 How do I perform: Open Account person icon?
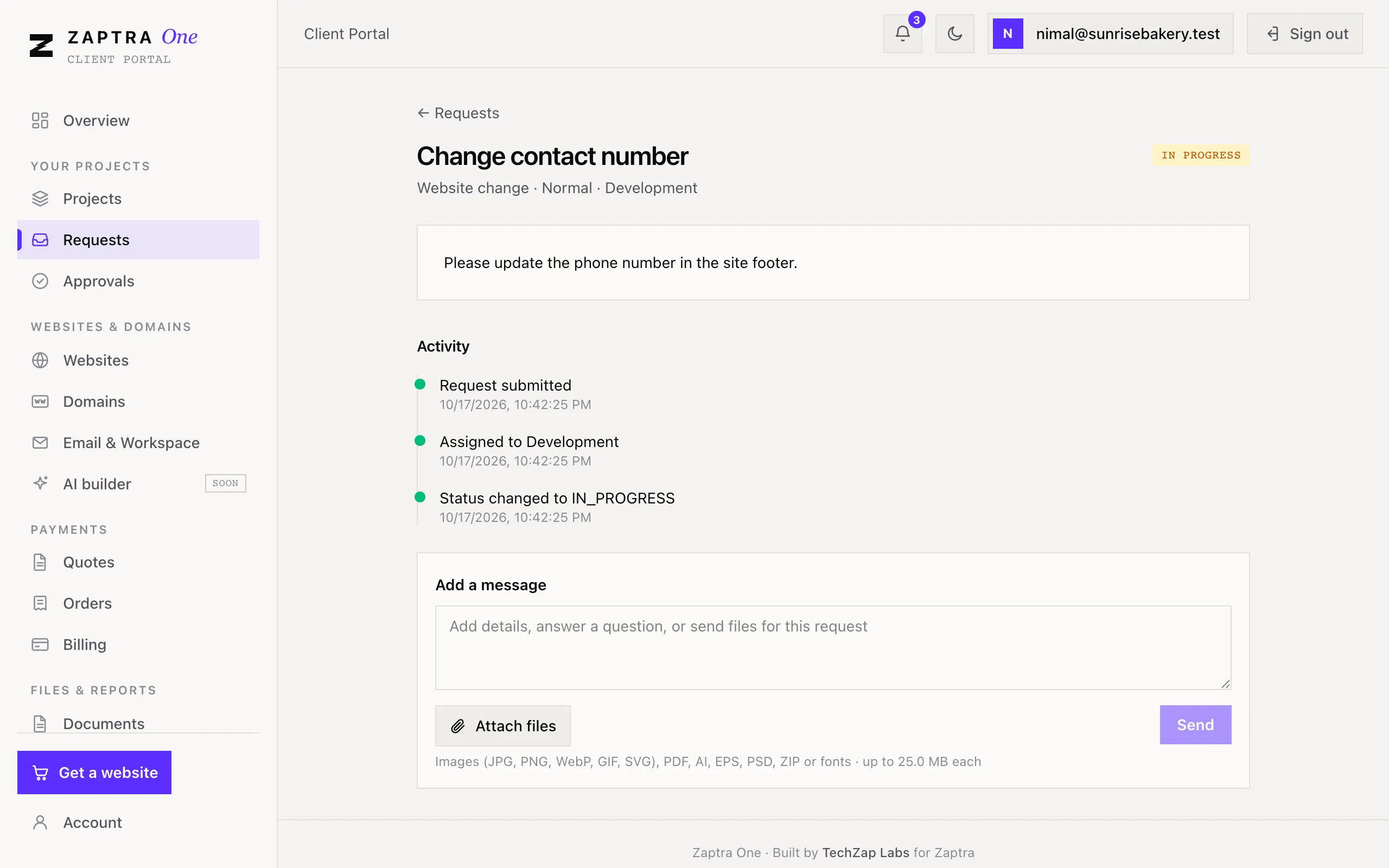(40, 822)
